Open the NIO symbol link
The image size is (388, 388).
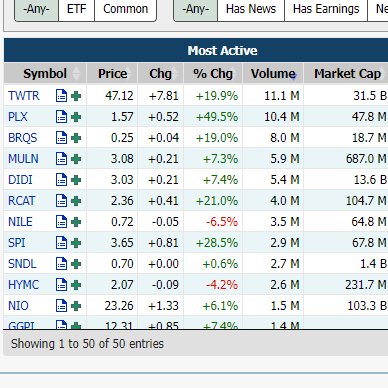18,306
